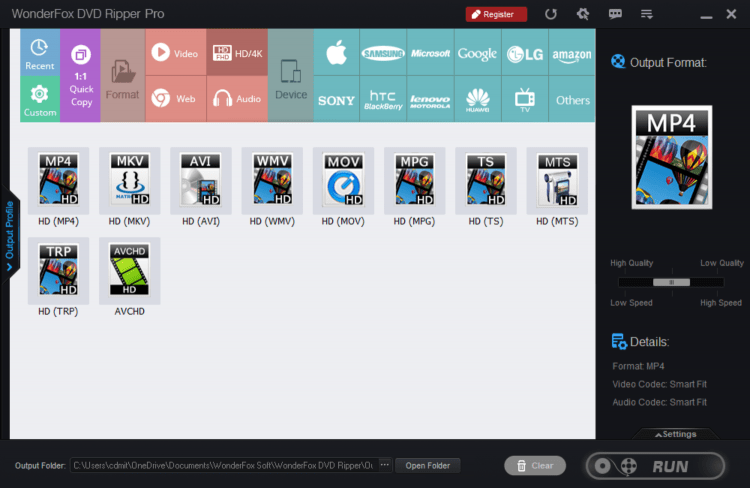
Task: Click the Output Folder path field
Action: click(223, 466)
